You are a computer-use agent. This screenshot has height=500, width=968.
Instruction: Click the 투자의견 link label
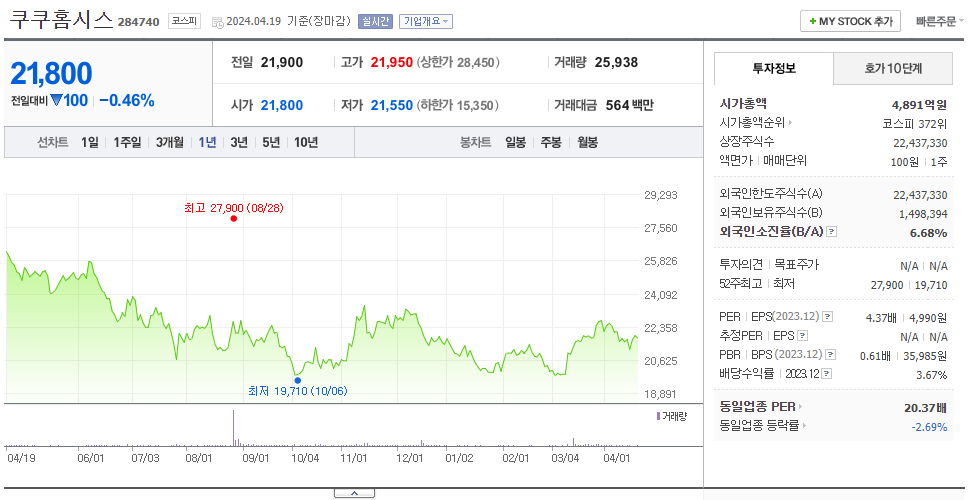point(741,265)
